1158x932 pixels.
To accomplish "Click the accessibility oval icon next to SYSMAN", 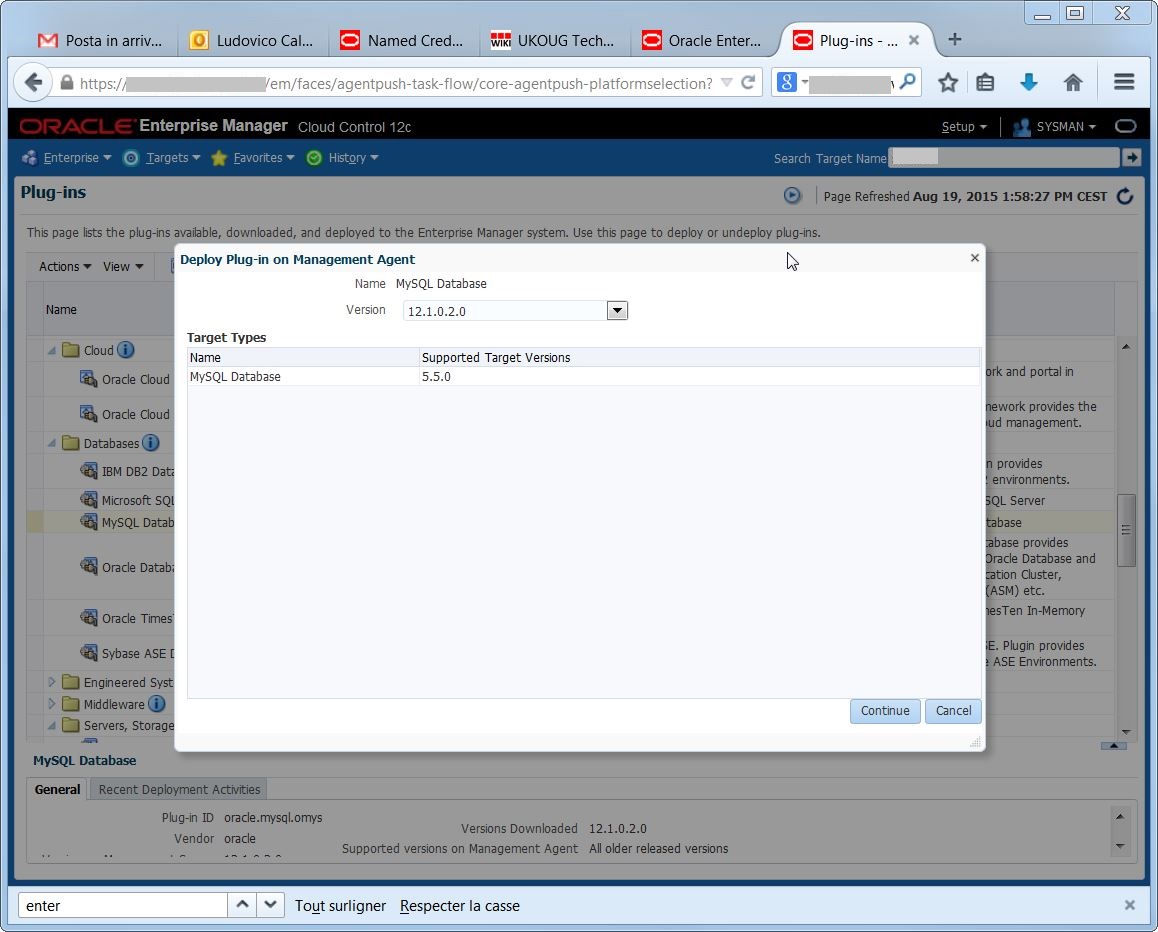I will [1126, 126].
